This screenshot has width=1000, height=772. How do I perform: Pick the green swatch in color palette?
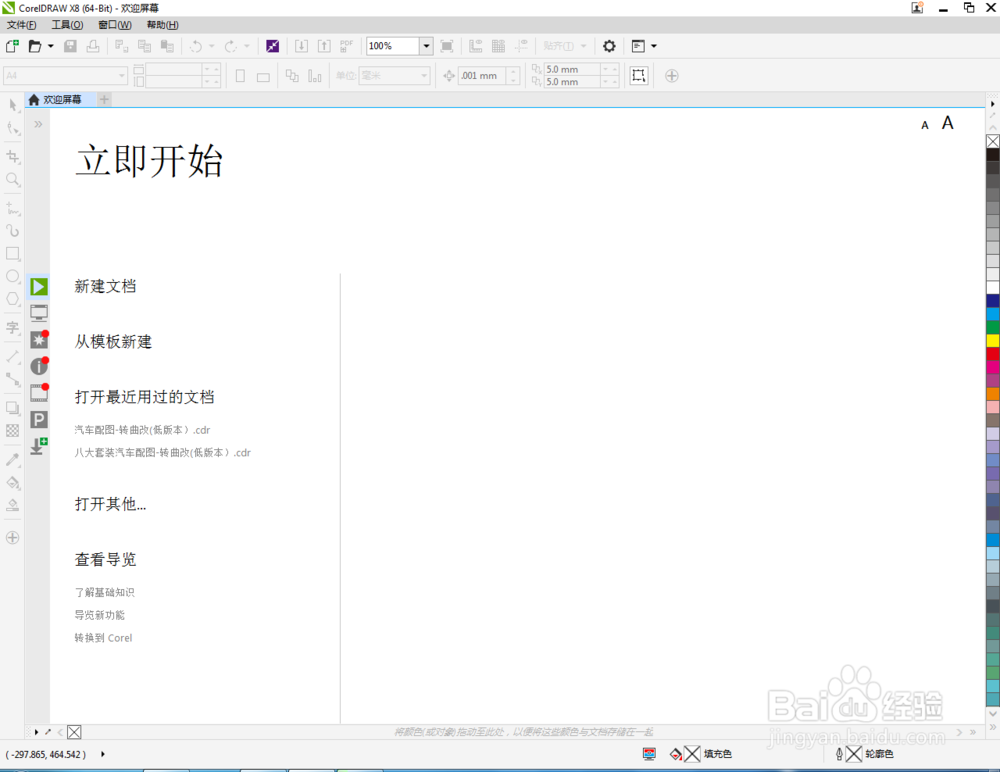pos(993,327)
